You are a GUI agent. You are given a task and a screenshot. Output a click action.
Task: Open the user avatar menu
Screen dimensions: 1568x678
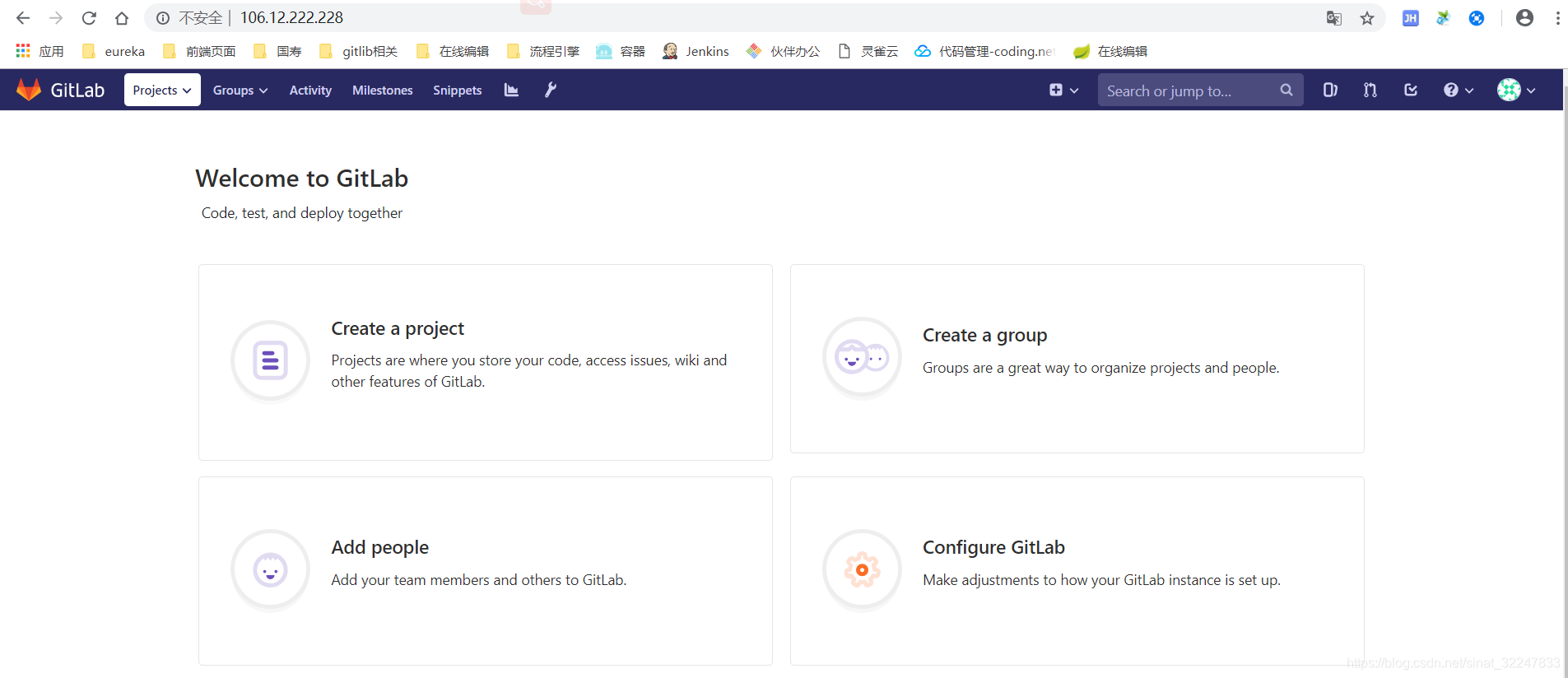(x=1516, y=90)
